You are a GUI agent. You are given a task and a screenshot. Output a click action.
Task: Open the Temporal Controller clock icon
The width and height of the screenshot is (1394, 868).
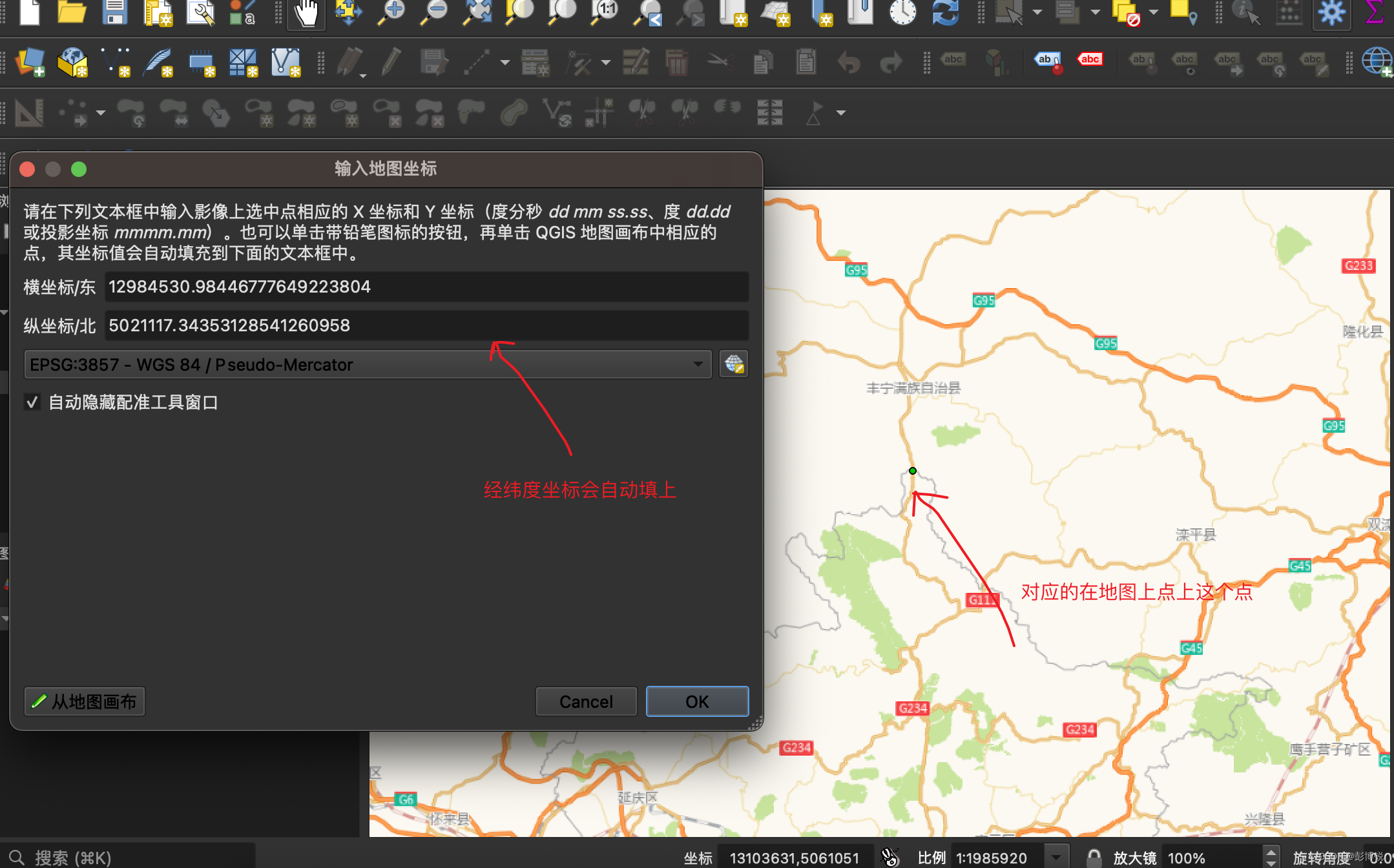point(902,12)
